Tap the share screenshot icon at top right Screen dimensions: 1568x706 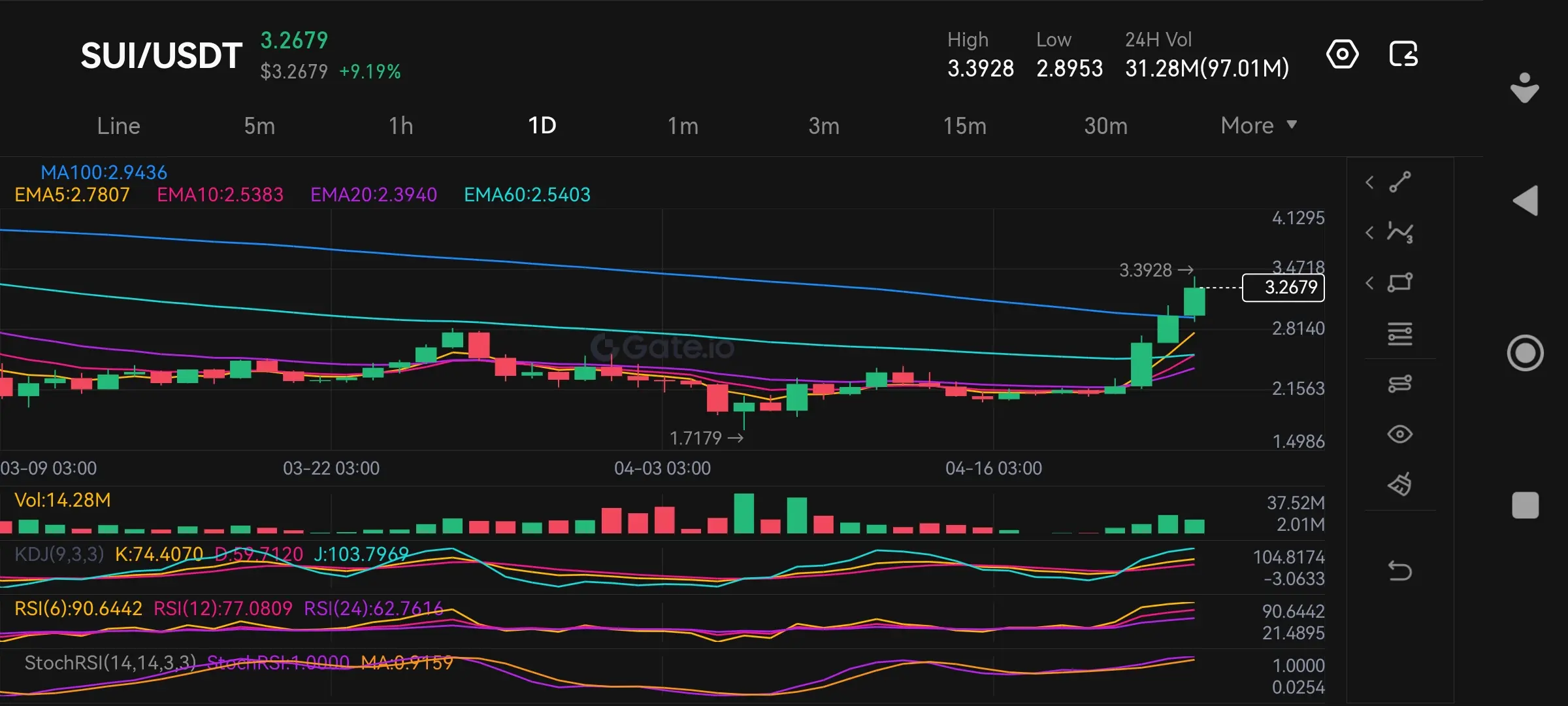click(1403, 54)
